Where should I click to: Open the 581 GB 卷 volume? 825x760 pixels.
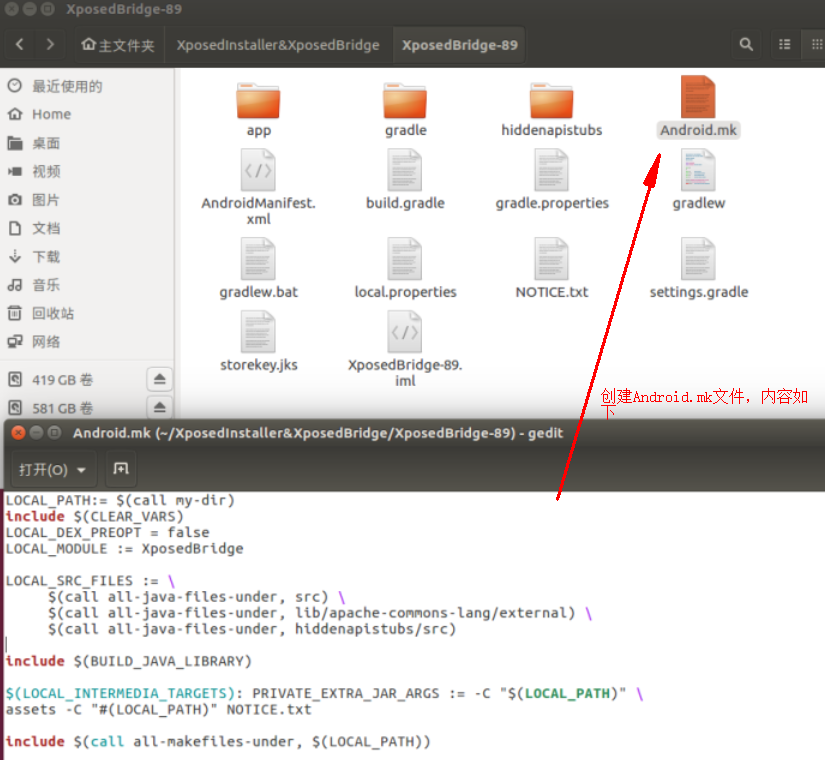click(x=62, y=408)
